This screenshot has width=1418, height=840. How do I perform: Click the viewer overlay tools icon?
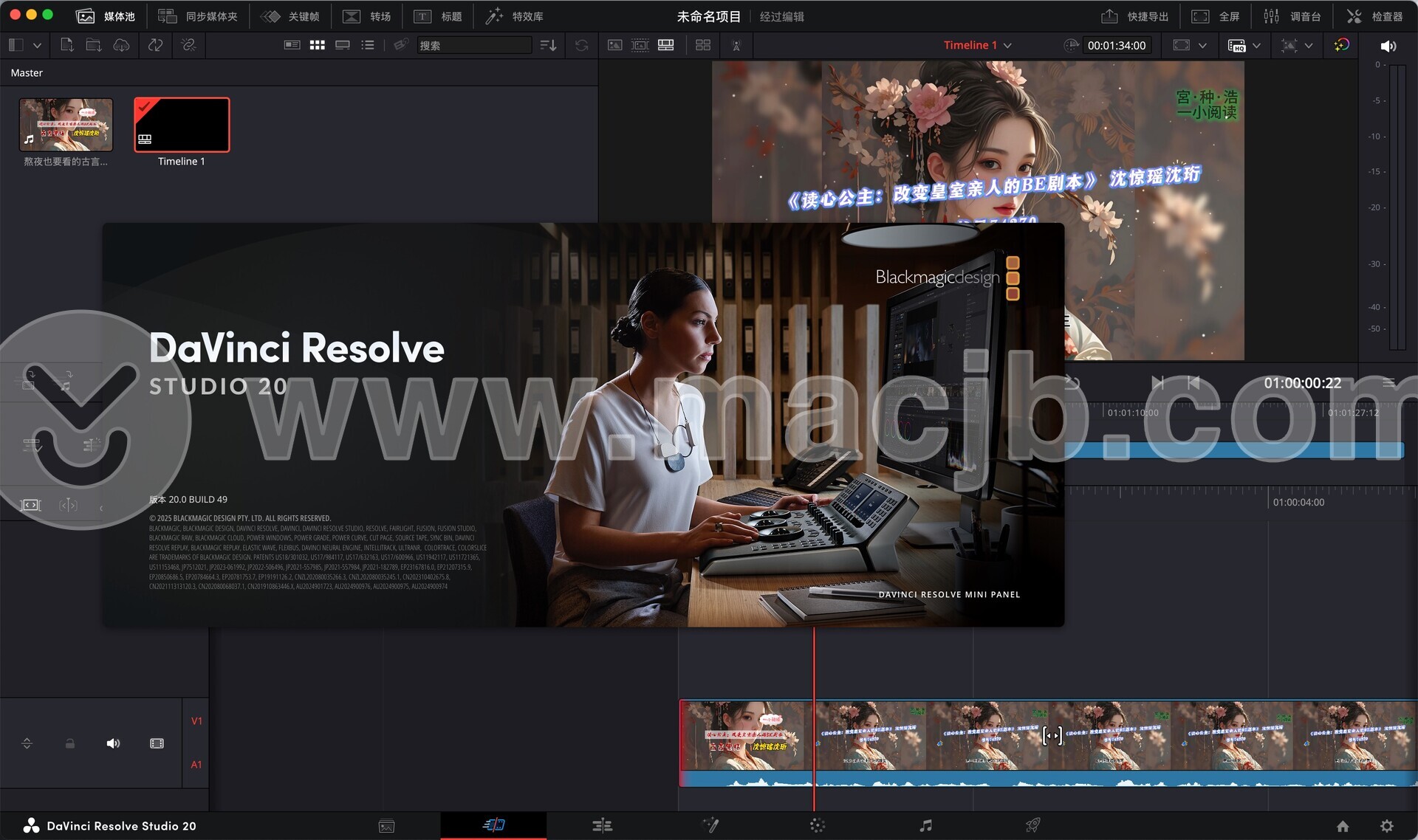(1289, 45)
